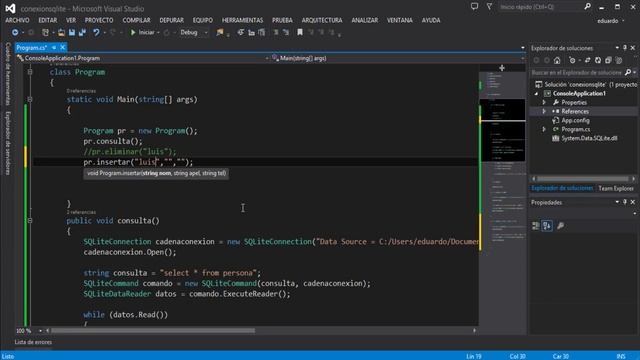Click the feedback speech bubble icon

(x=474, y=7)
